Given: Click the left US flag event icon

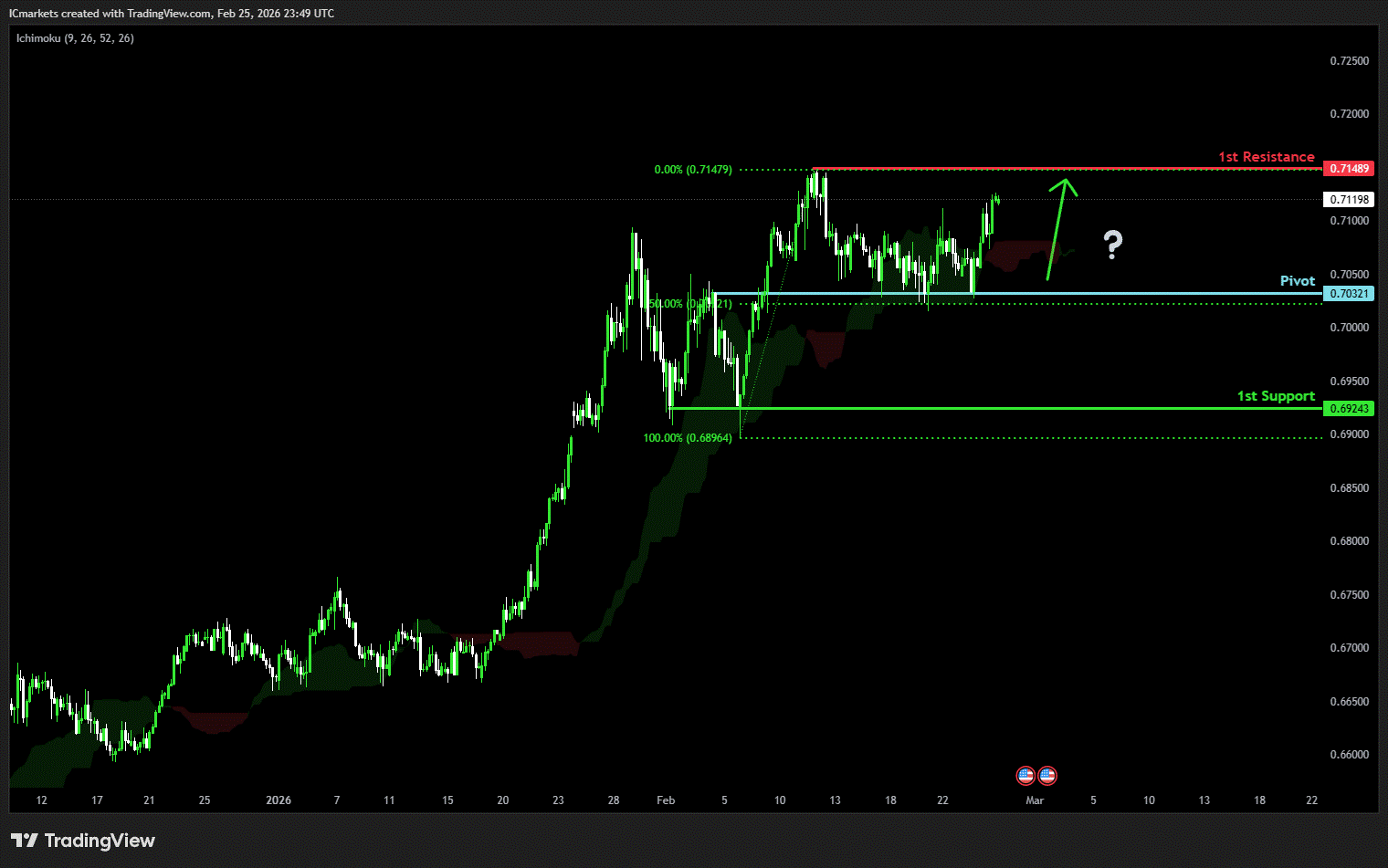Looking at the screenshot, I should pyautogui.click(x=1025, y=776).
